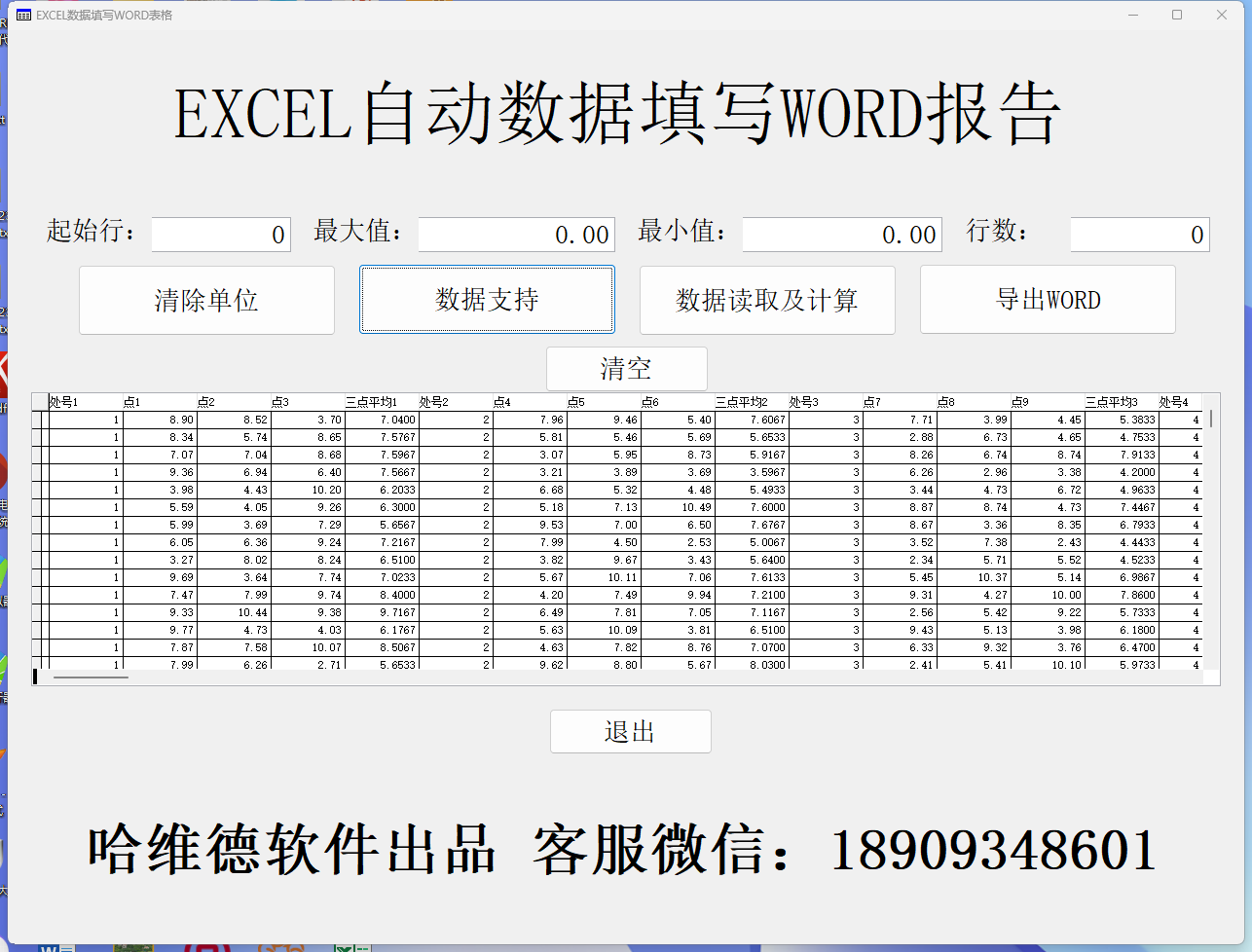Click the 清空 button
This screenshot has height=952, width=1252.
point(626,369)
